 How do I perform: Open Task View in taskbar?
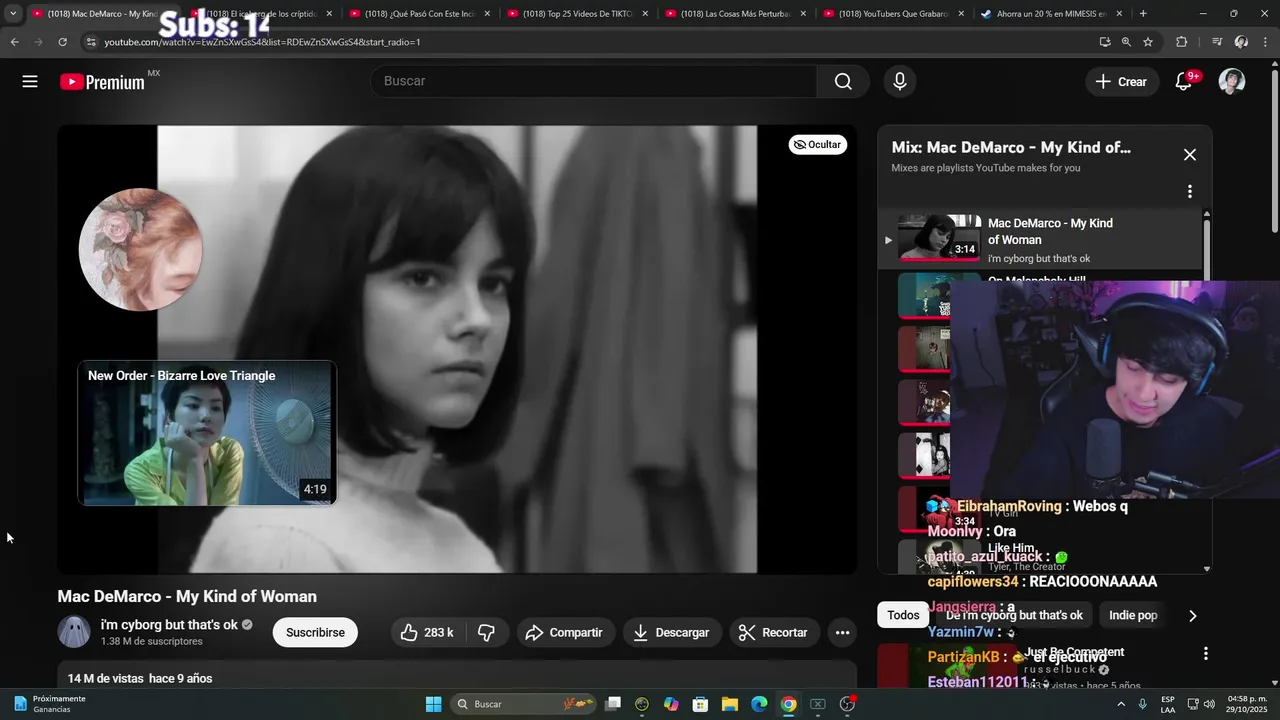click(x=614, y=704)
